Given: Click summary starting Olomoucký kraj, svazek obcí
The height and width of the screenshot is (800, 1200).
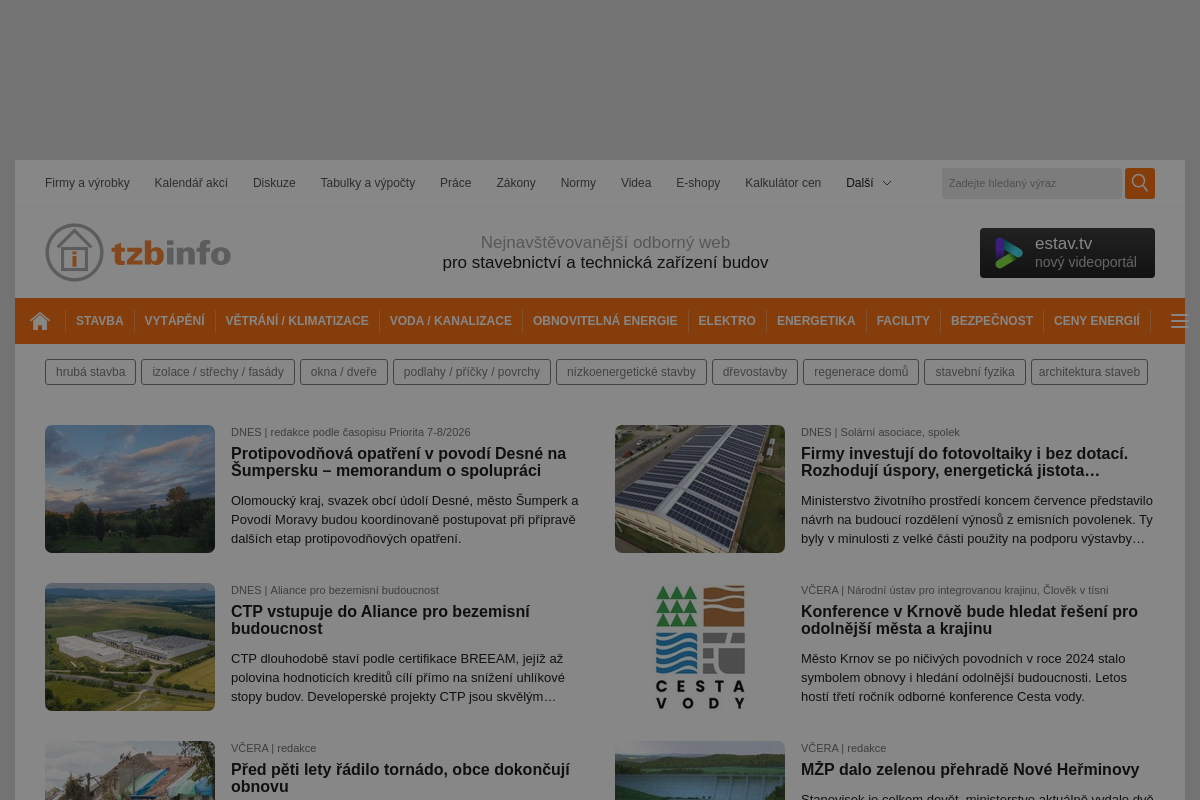Looking at the screenshot, I should [405, 519].
